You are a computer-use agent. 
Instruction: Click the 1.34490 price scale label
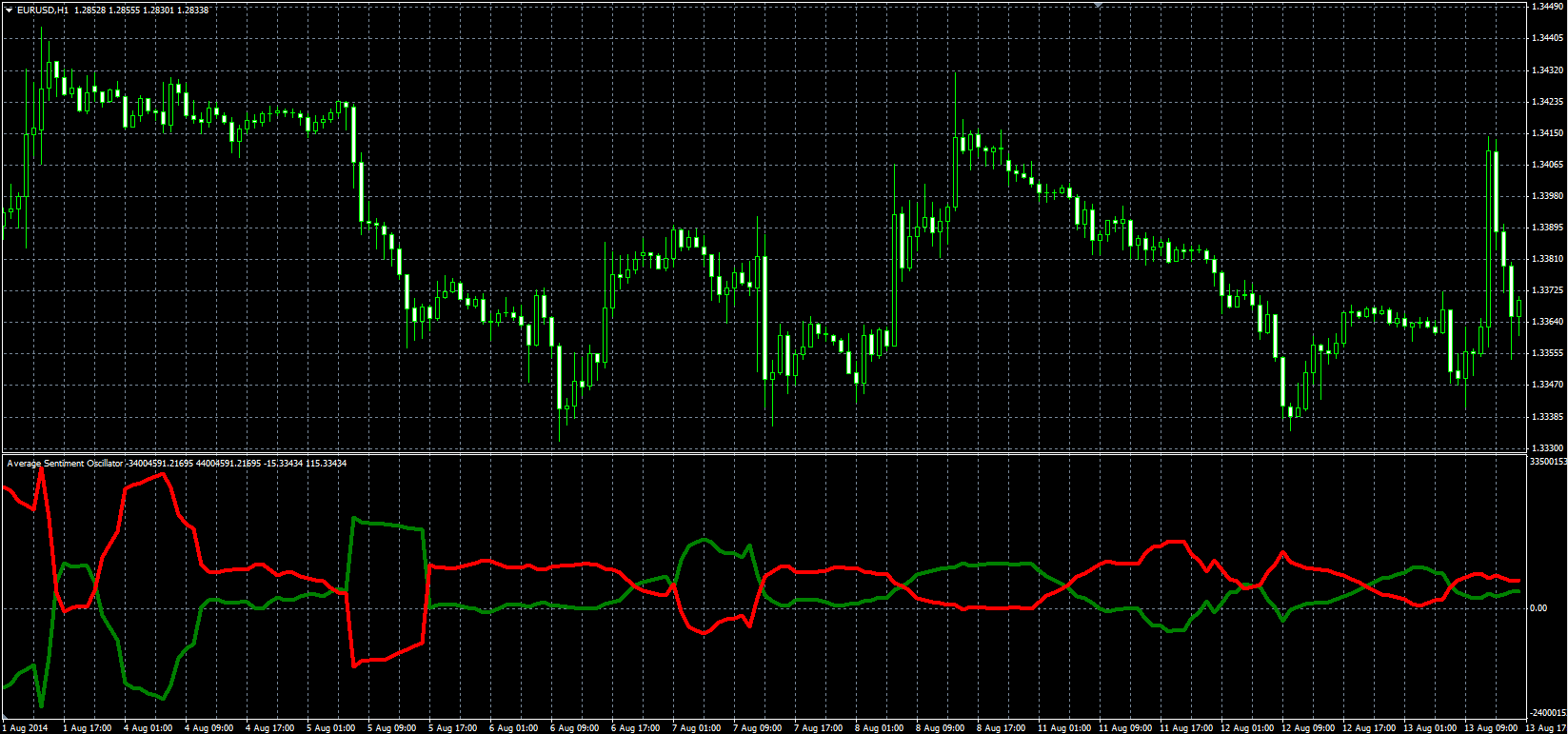pyautogui.click(x=1546, y=8)
